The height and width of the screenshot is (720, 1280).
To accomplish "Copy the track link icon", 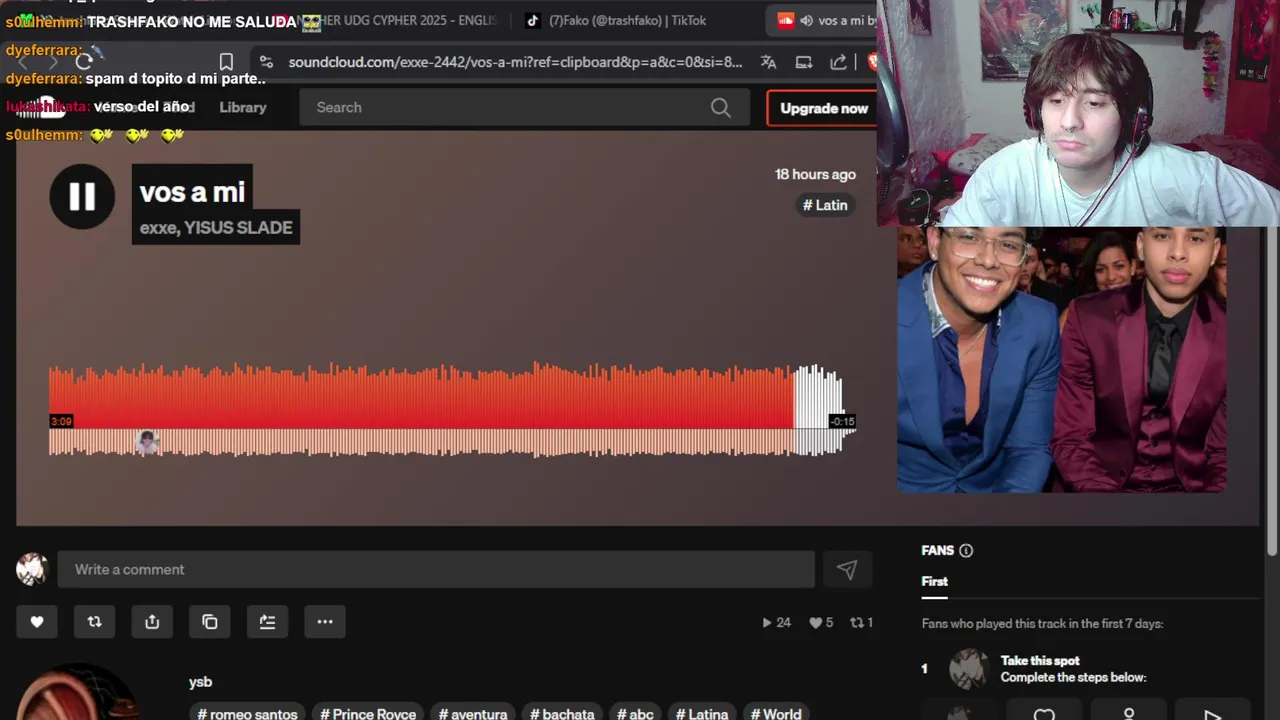I will pos(210,622).
